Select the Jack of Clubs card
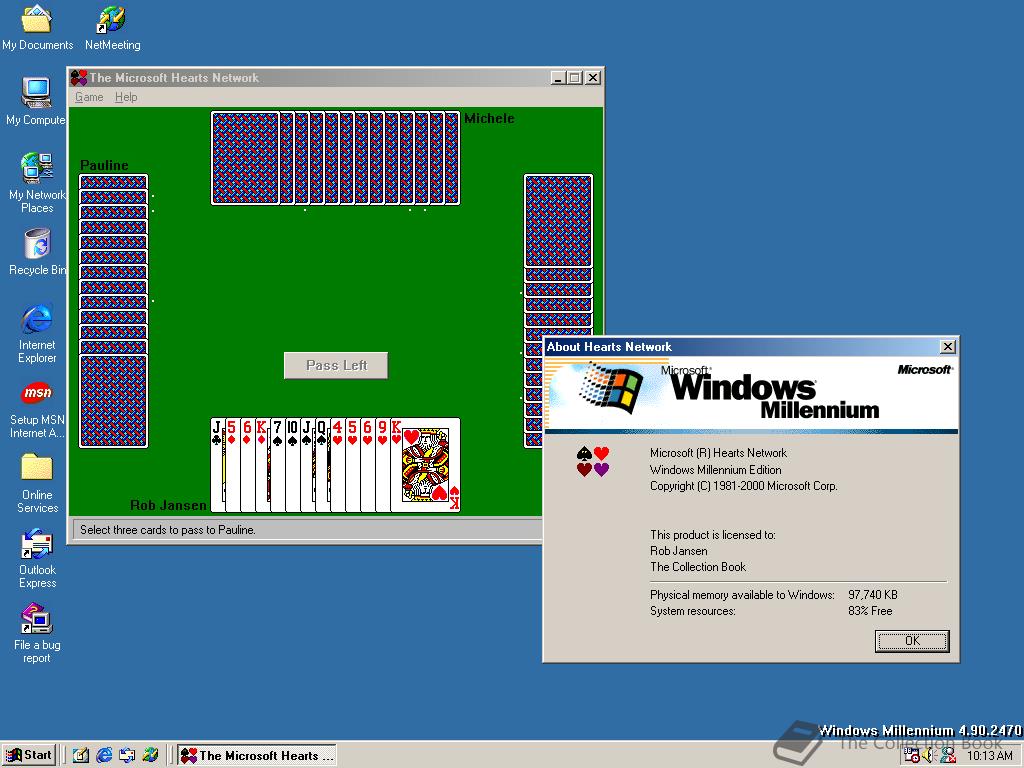The image size is (1024, 768). pyautogui.click(x=217, y=465)
